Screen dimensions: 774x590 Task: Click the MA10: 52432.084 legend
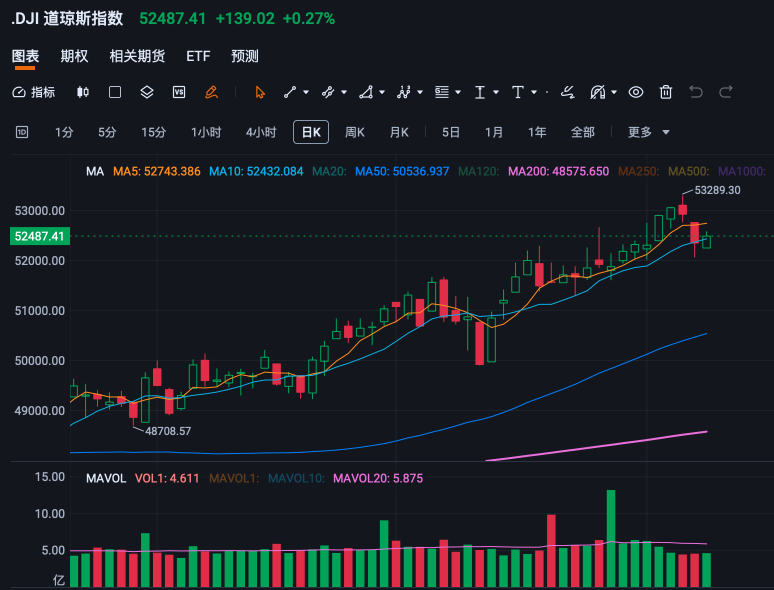point(256,172)
